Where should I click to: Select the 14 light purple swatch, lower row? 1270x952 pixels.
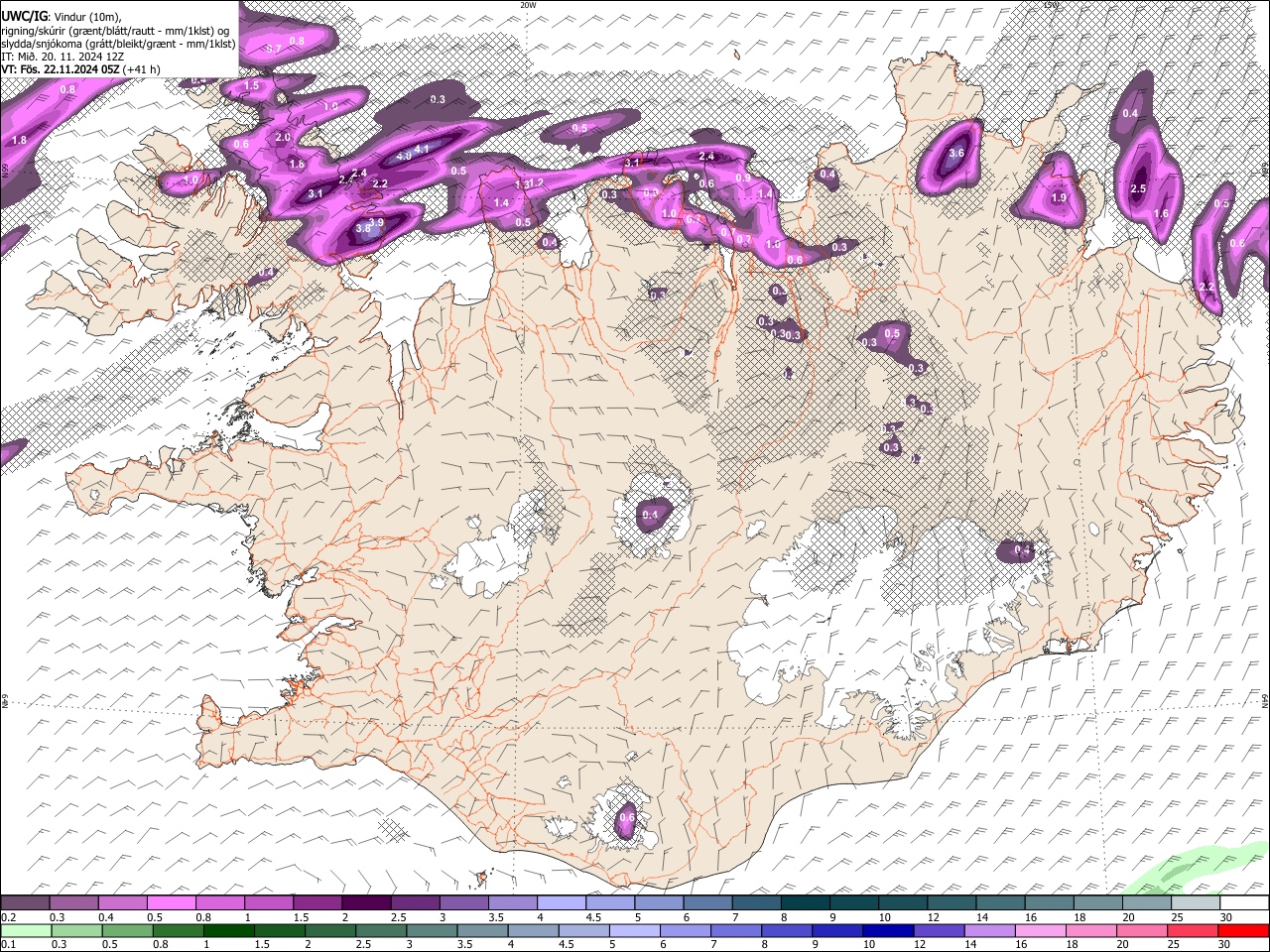(x=990, y=930)
